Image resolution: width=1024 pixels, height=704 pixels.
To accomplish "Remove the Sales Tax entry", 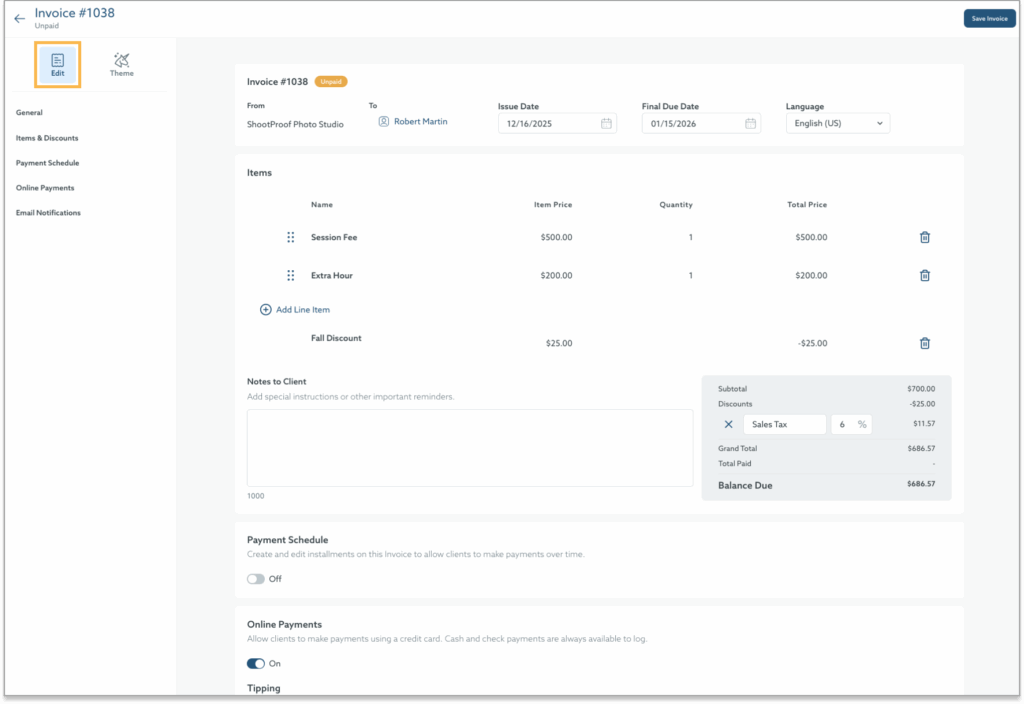I will pos(729,424).
